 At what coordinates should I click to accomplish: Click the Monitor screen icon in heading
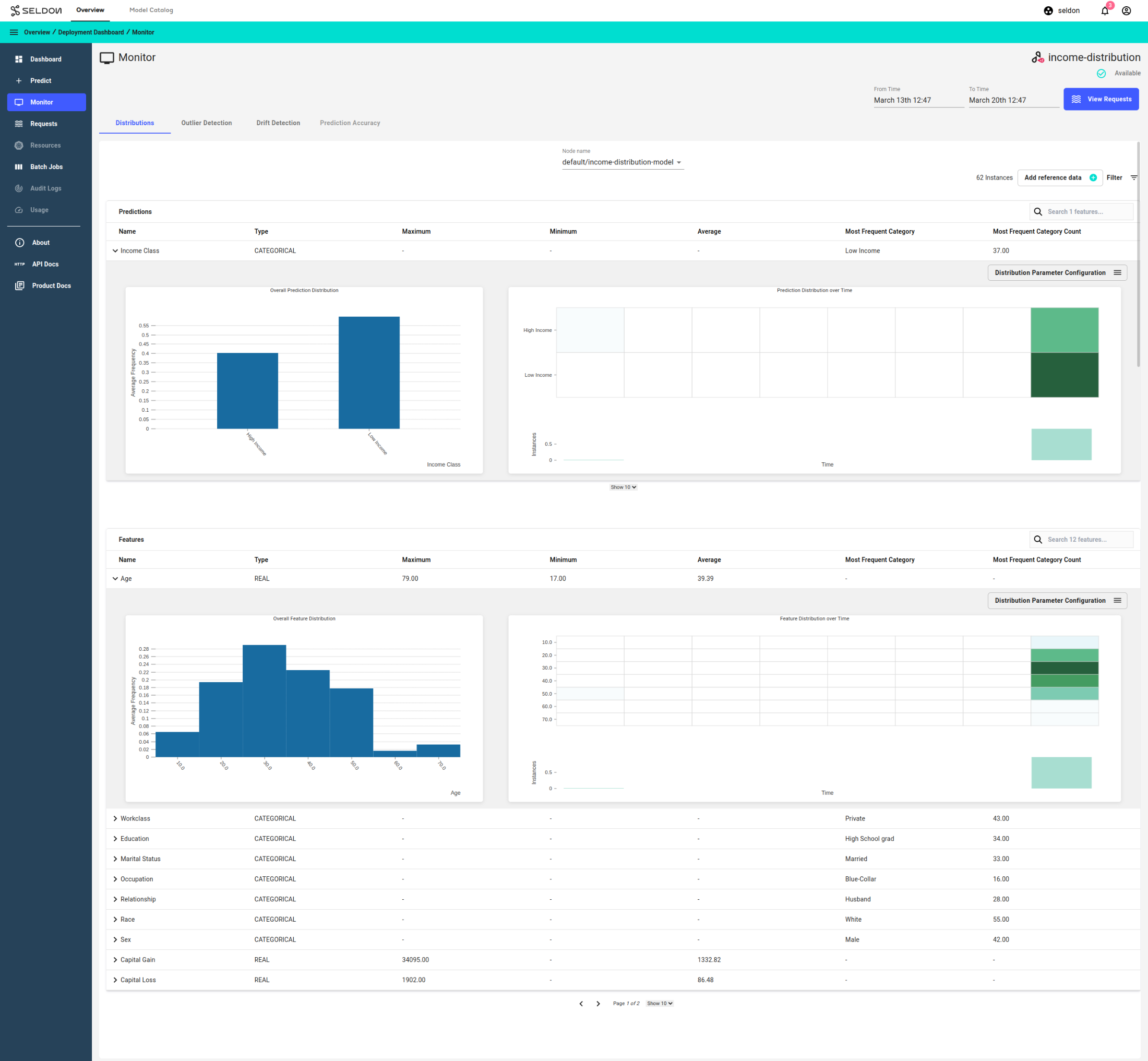(x=107, y=58)
